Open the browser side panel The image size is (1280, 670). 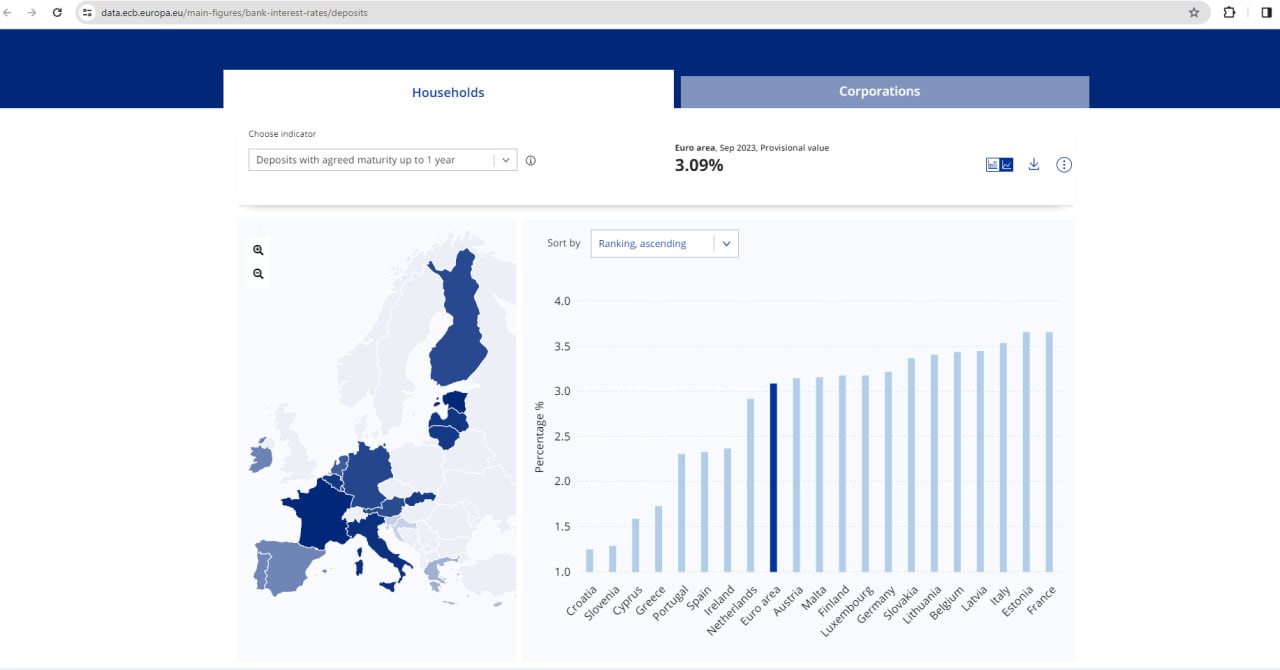1267,13
